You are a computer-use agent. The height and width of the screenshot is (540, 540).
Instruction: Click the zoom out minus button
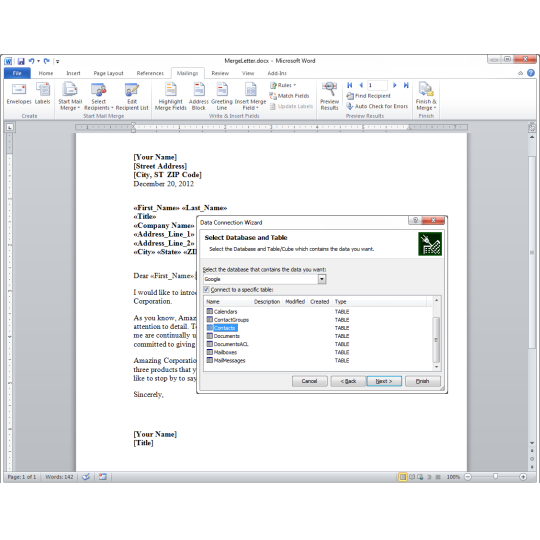(468, 477)
